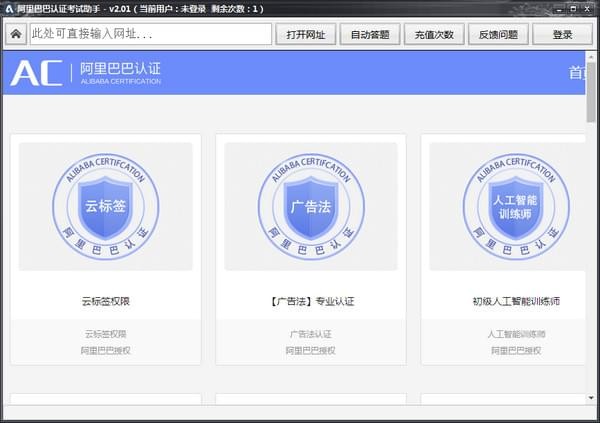The height and width of the screenshot is (423, 600).
Task: Open 充值次数 recharge button
Action: tap(434, 34)
